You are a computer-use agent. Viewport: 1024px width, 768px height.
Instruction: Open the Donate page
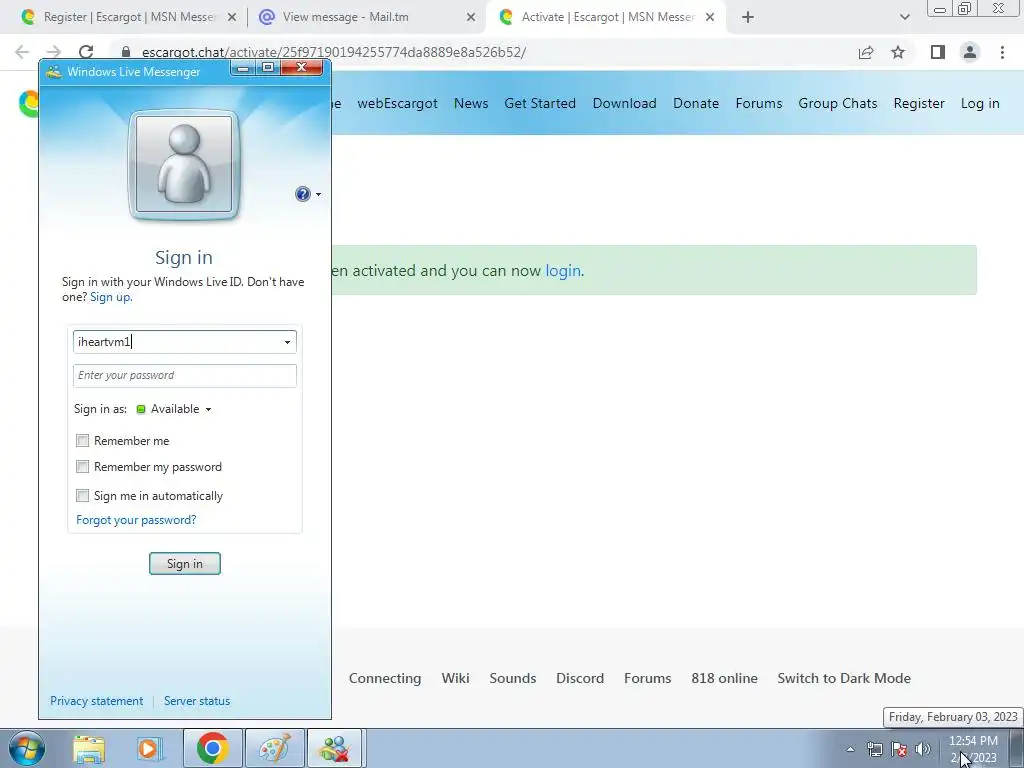(696, 103)
